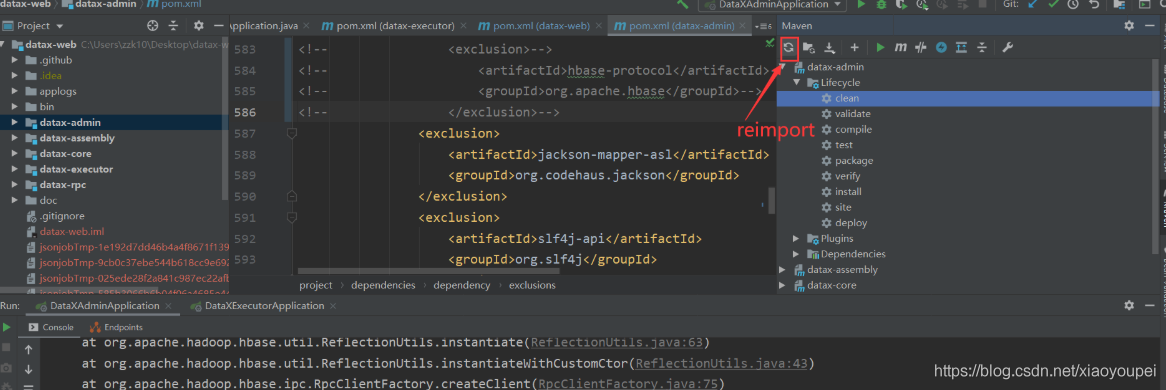Viewport: 1166px width, 390px height.
Task: Collapse all in the Project panel
Action: 173,25
